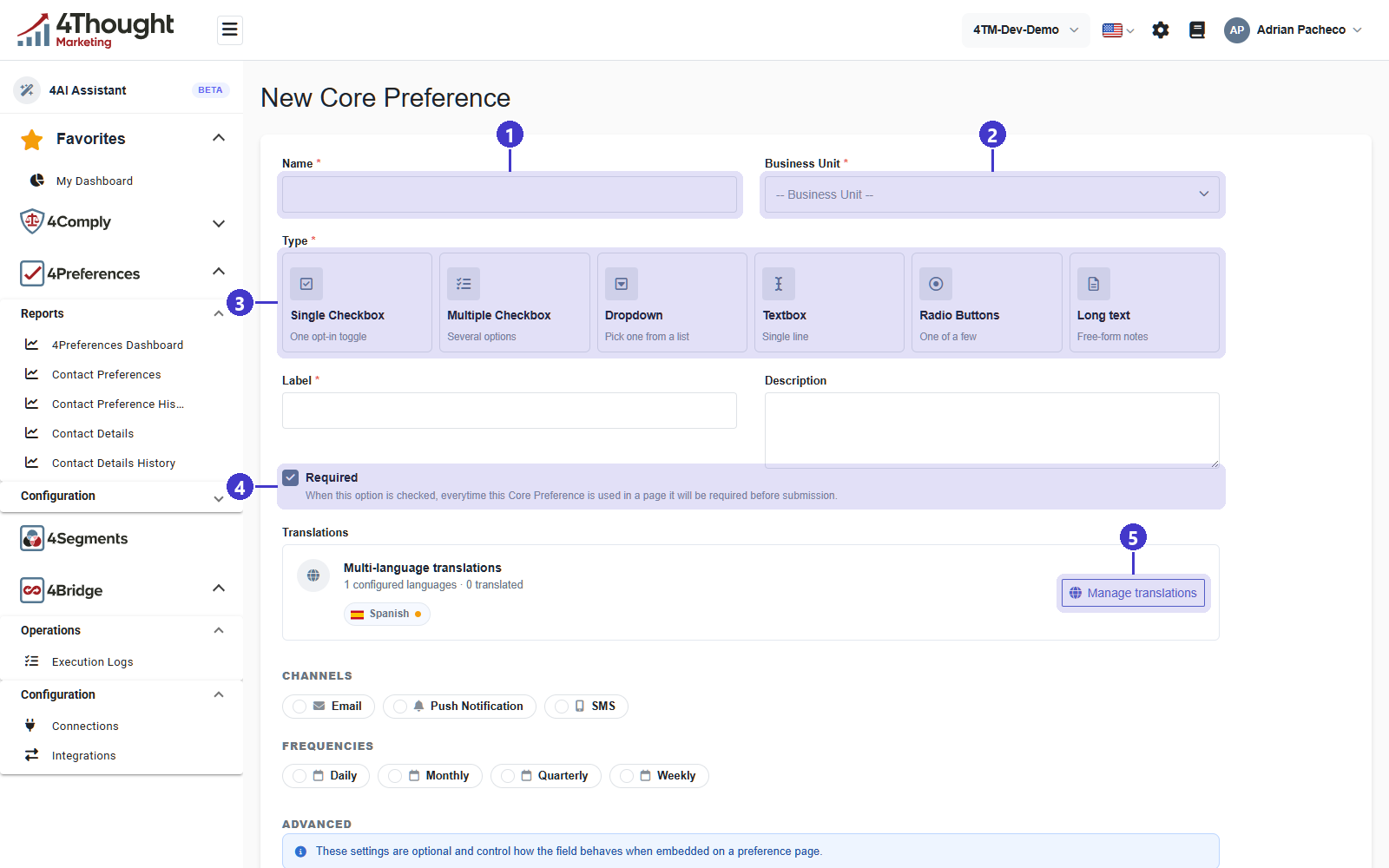
Task: Click the 4Segments product icon
Action: (x=32, y=538)
